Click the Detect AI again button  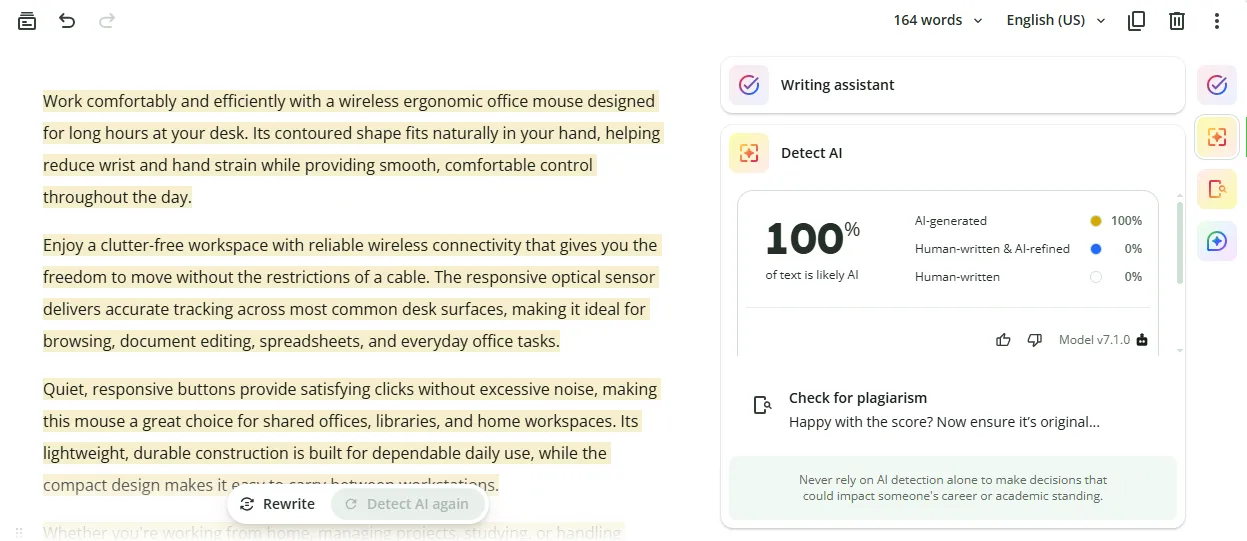pos(406,504)
